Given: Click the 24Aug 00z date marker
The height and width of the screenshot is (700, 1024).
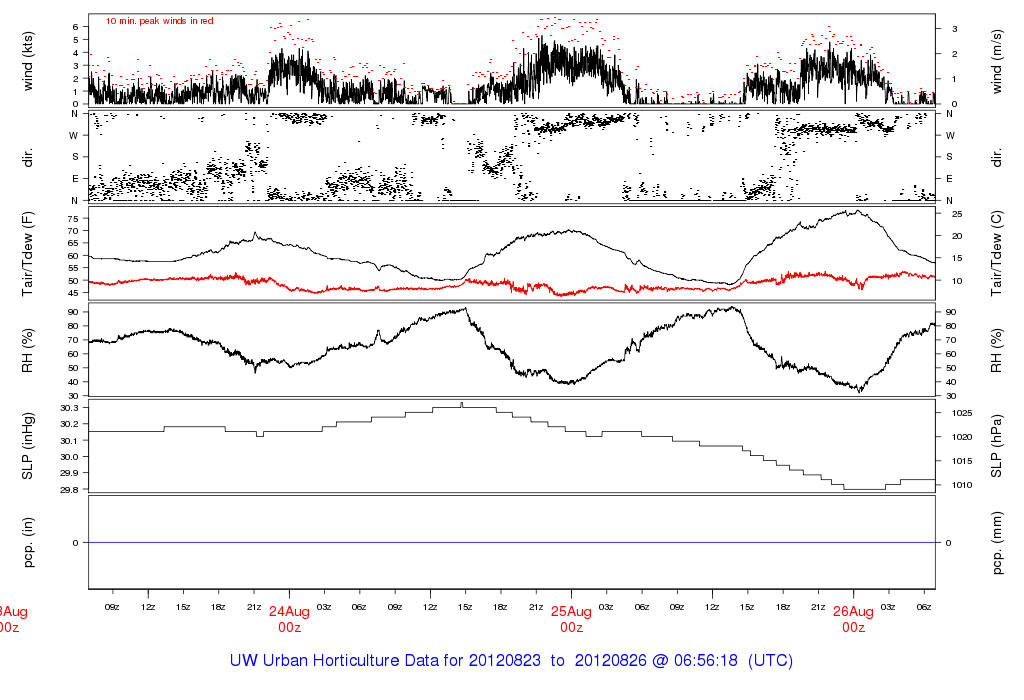Looking at the screenshot, I should click(290, 620).
